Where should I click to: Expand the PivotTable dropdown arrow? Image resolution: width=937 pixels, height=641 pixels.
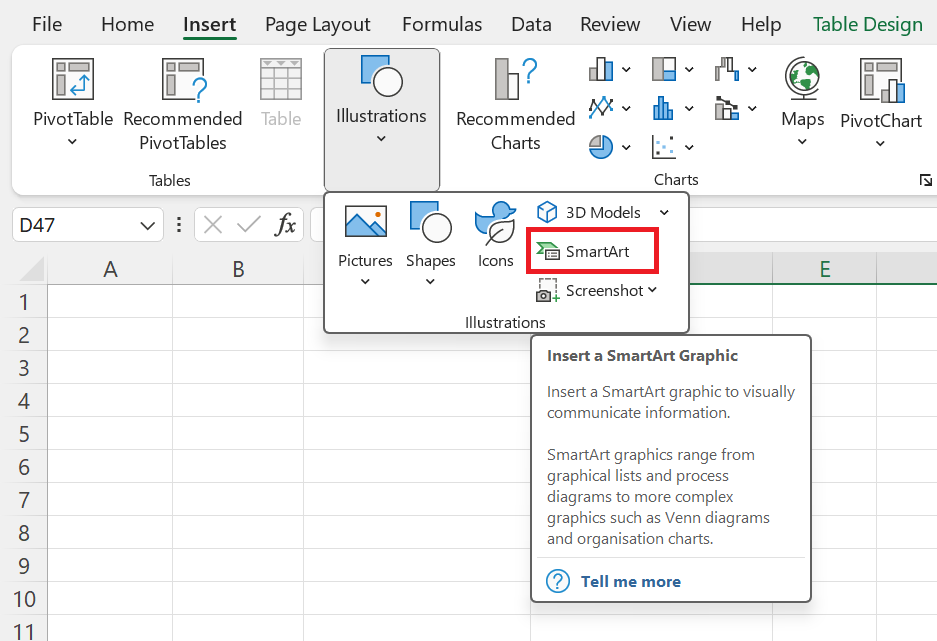tap(72, 142)
